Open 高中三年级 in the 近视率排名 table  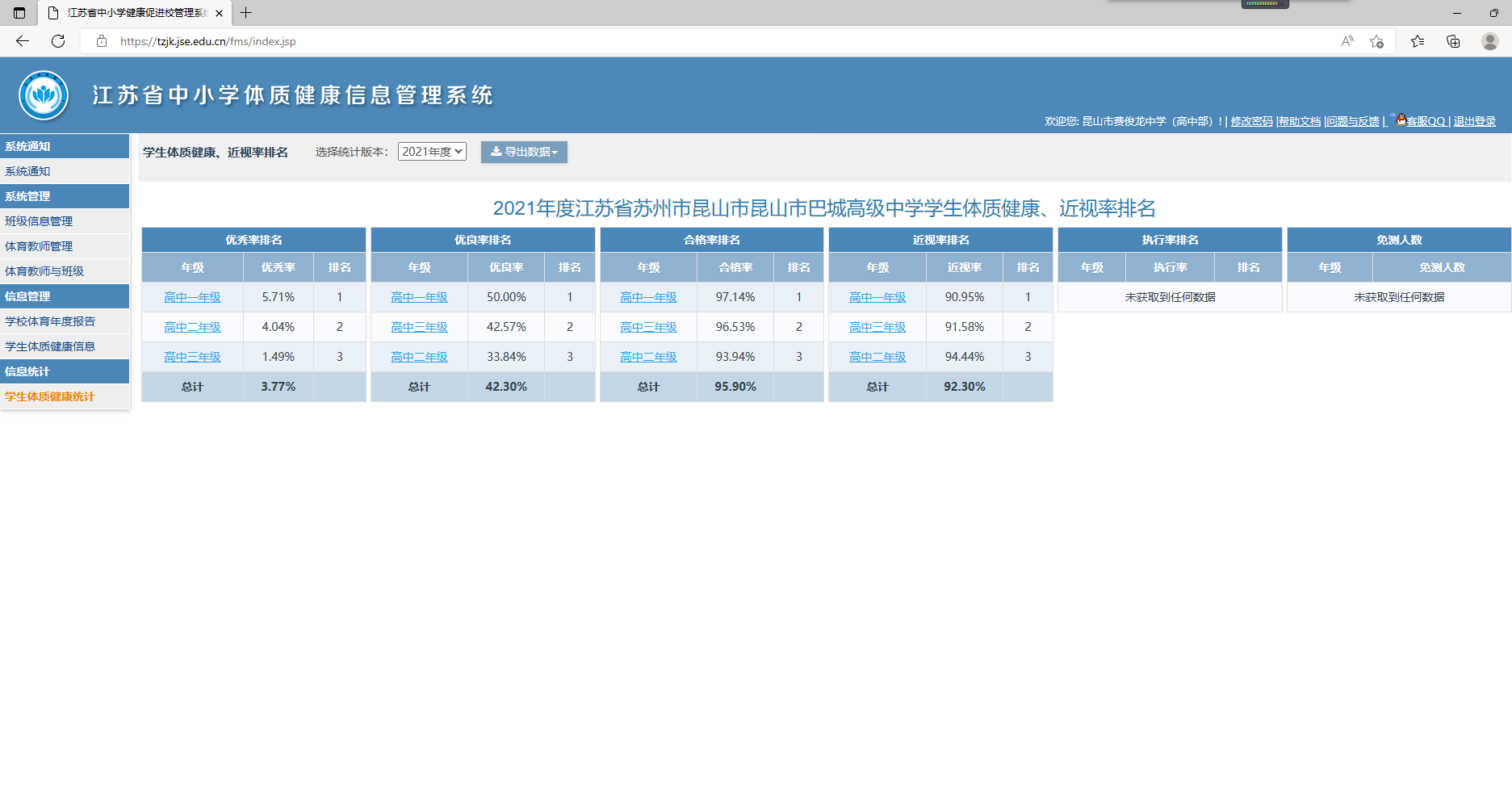coord(877,327)
